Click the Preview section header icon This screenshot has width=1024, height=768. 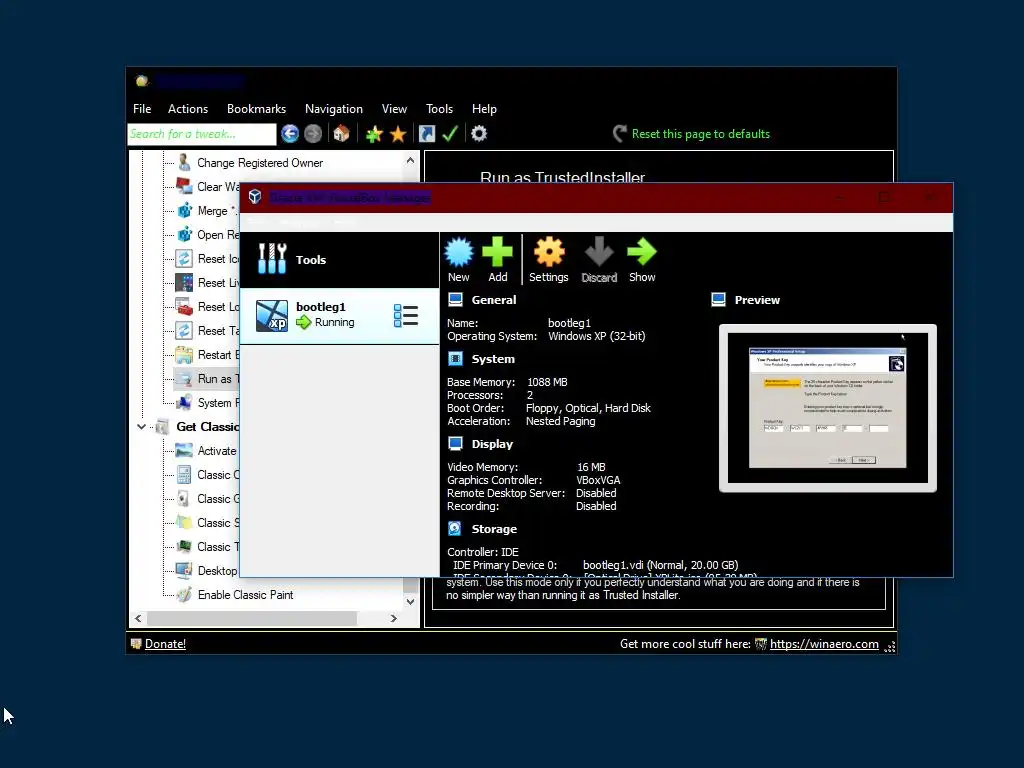pyautogui.click(x=718, y=300)
